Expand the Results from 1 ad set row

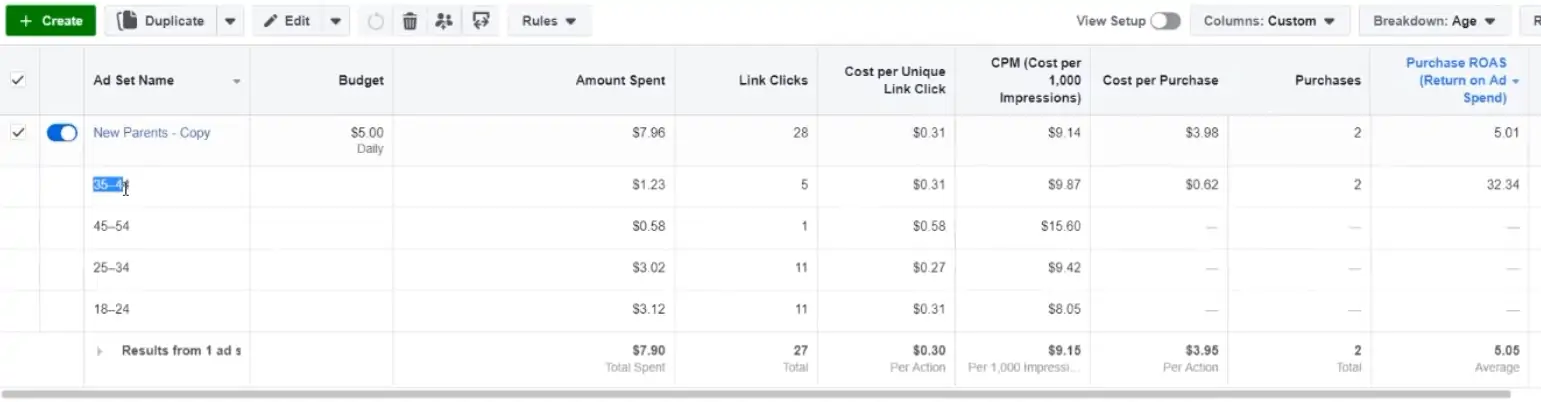coord(99,351)
